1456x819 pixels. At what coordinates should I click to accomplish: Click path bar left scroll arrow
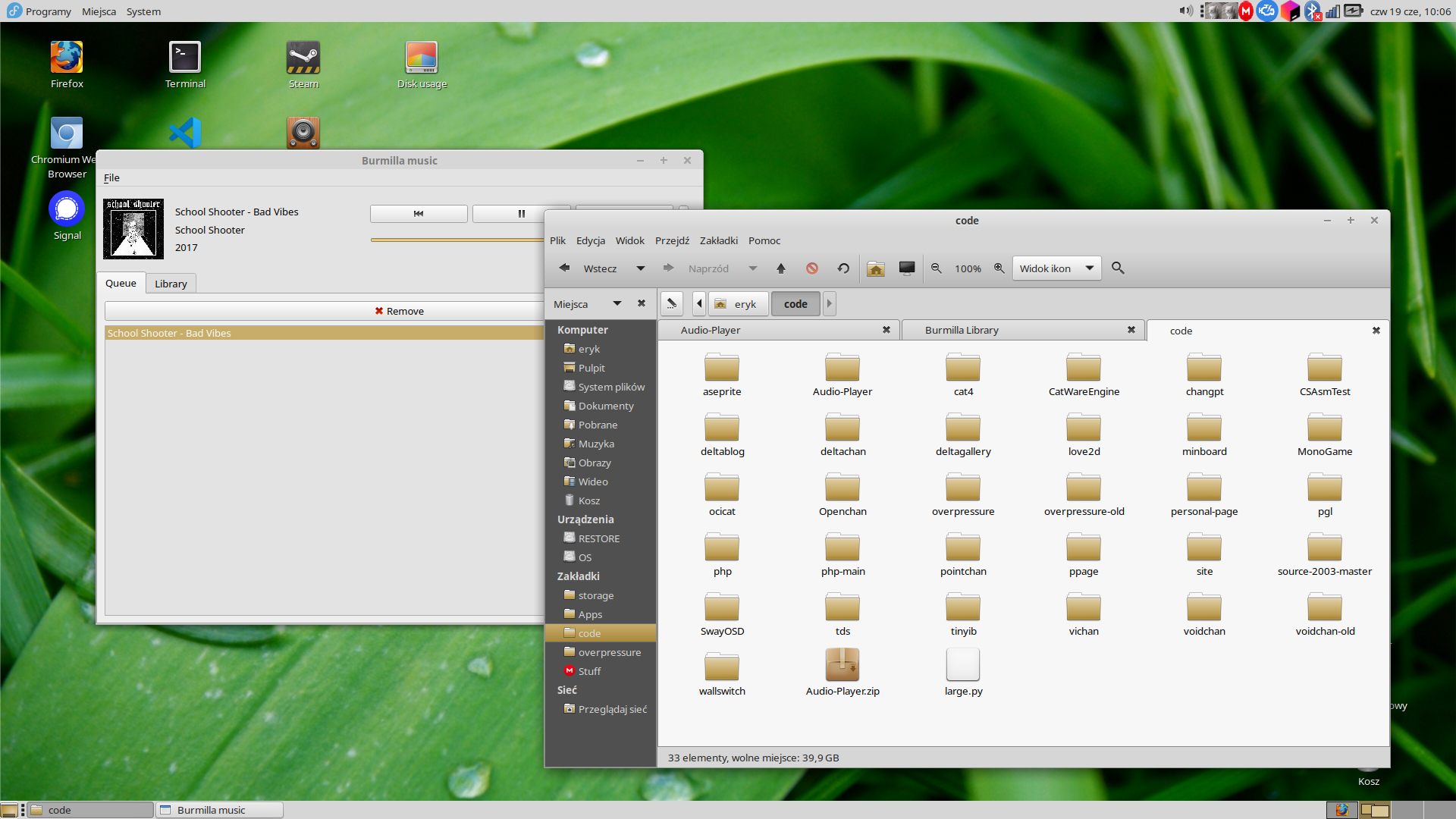699,304
